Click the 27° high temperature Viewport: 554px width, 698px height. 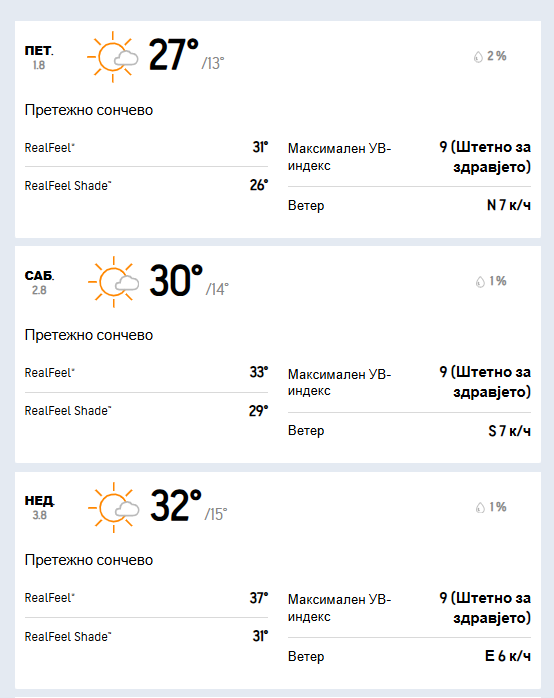click(x=174, y=55)
